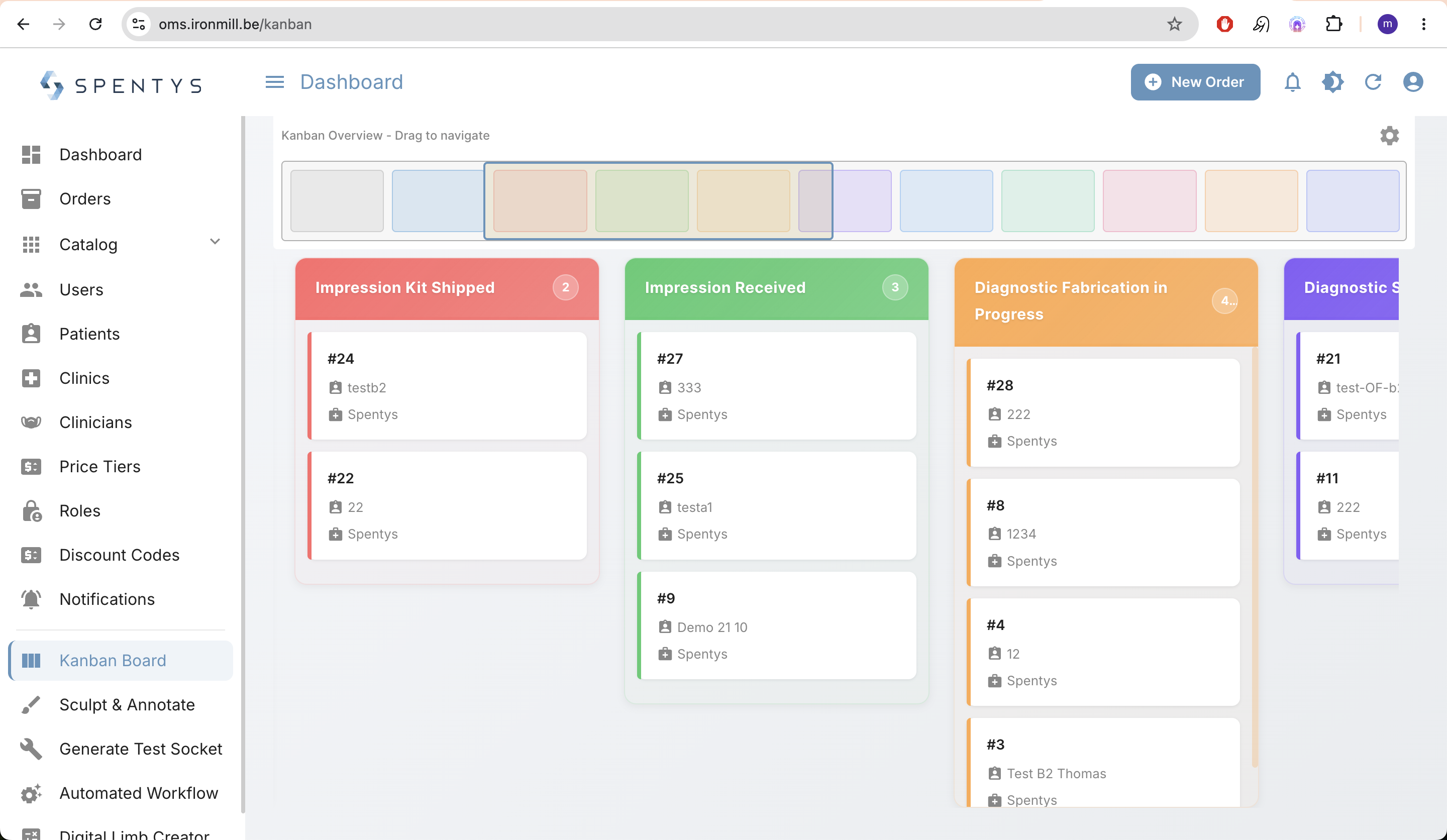Select Sculpt & Annotate brush icon

(x=31, y=704)
